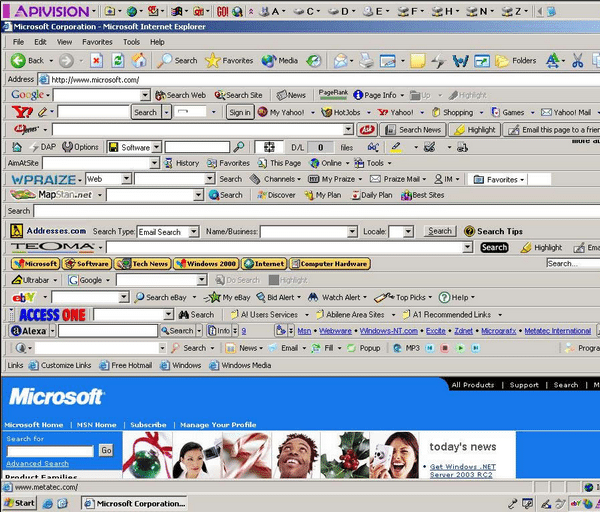Click the Go button beside Search for
The image size is (600, 512).
click(x=106, y=450)
